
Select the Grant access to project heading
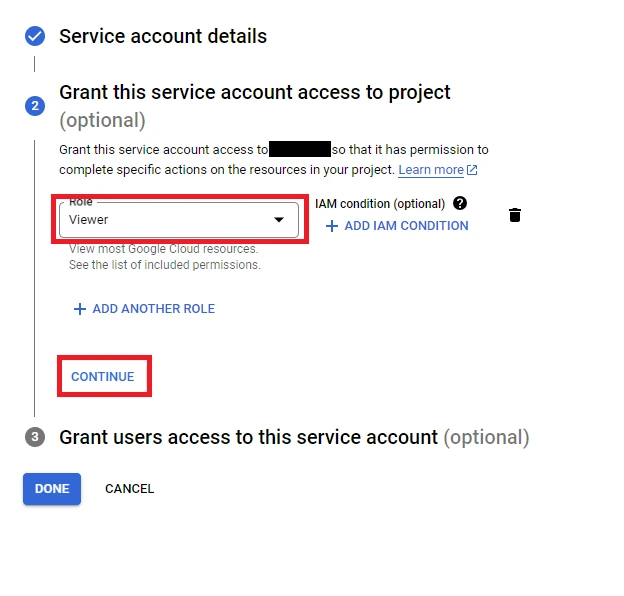(x=255, y=93)
